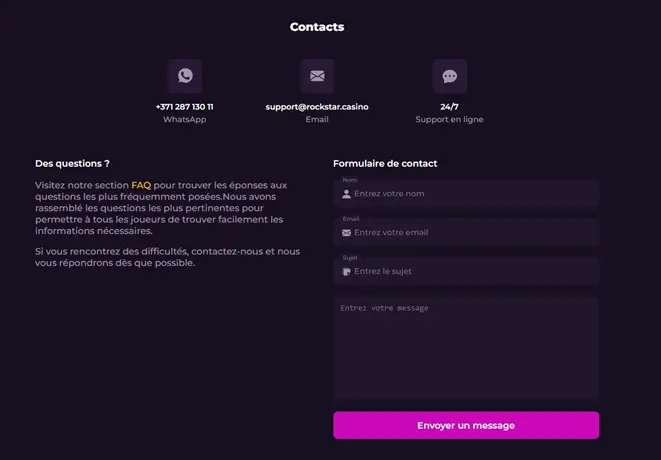Click the person icon in the name field
The height and width of the screenshot is (460, 661).
tap(346, 194)
